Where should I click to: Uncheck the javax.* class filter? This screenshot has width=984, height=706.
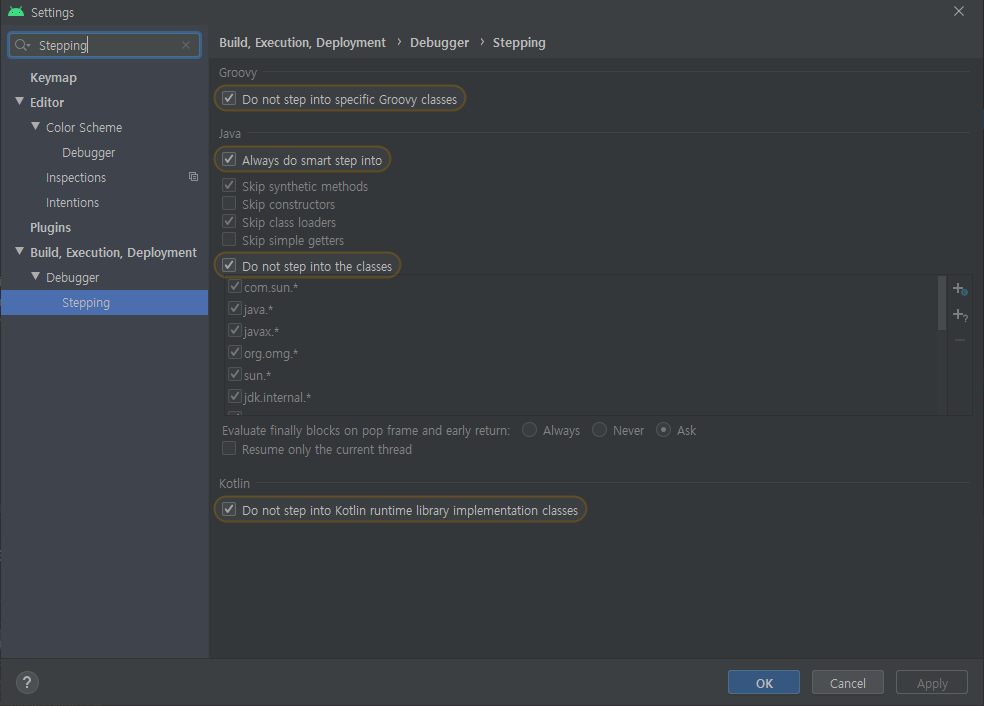point(235,331)
